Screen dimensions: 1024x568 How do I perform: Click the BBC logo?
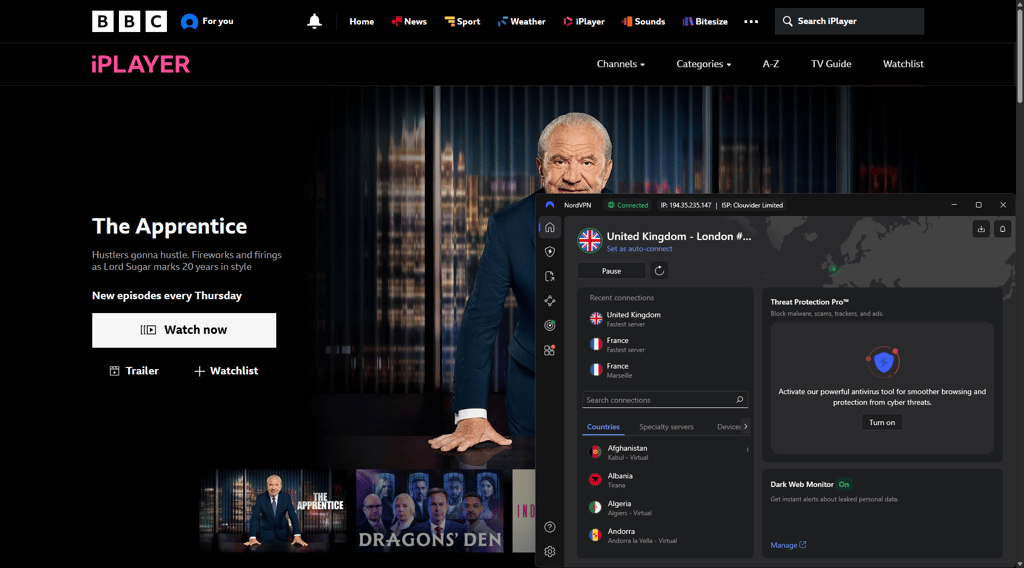pyautogui.click(x=129, y=22)
